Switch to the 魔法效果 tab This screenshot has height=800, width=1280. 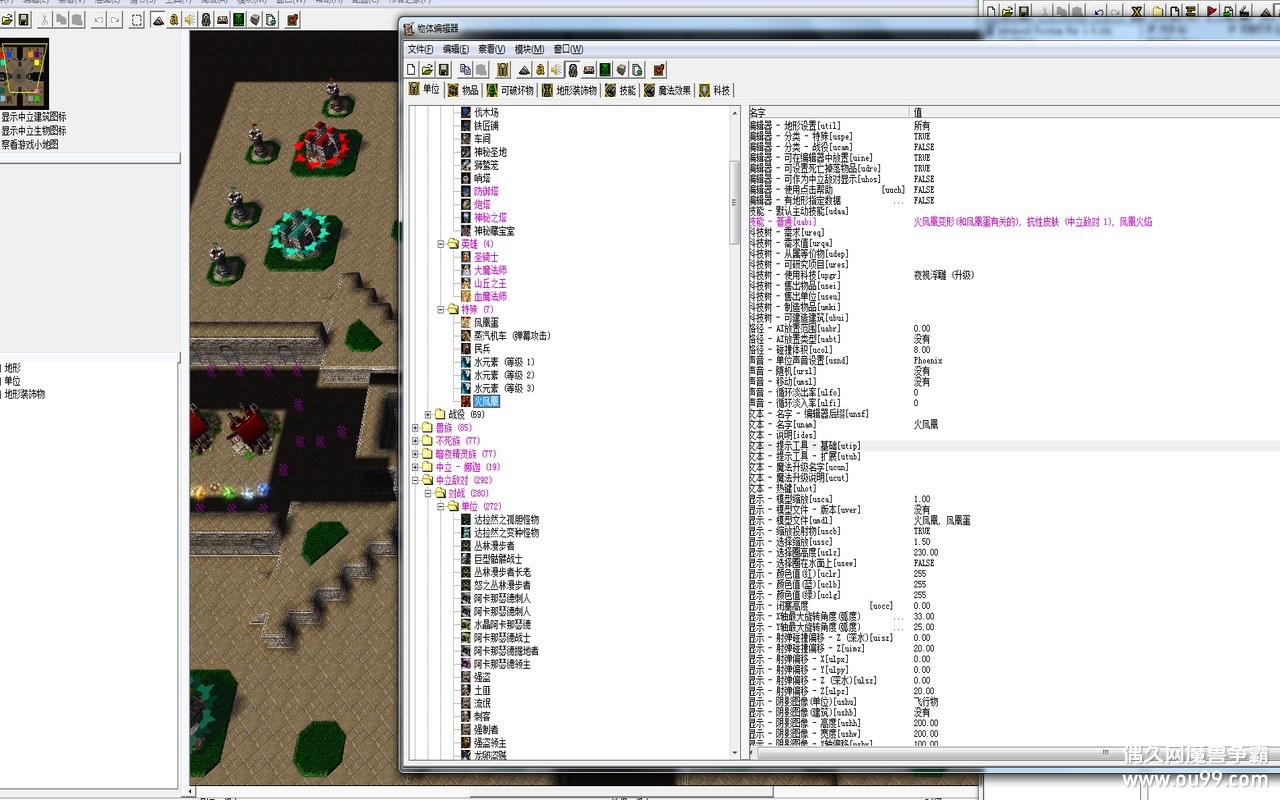(x=667, y=90)
